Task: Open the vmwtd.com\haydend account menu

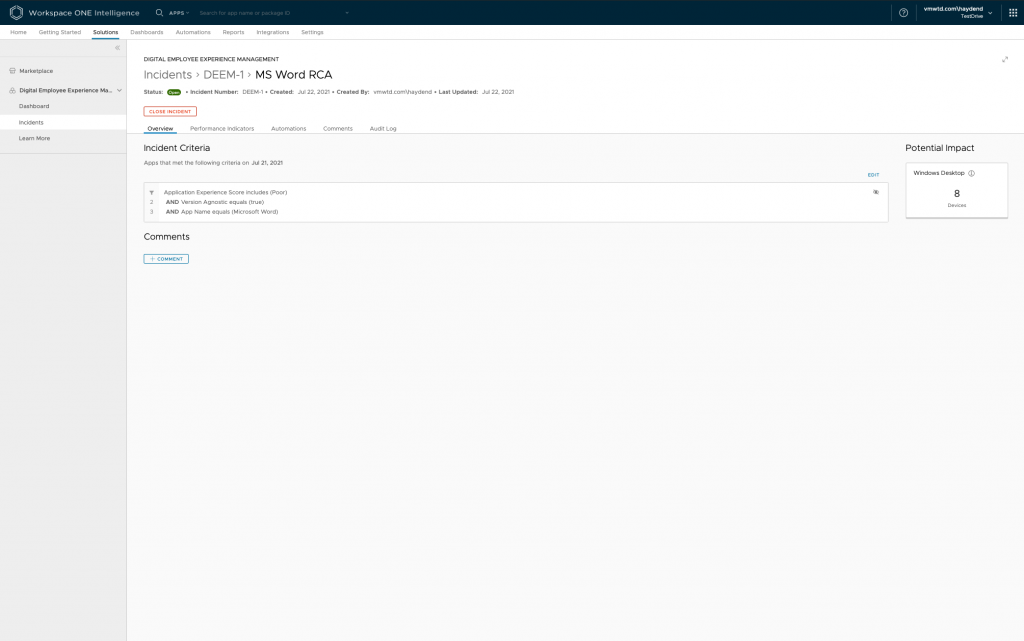Action: pos(957,12)
